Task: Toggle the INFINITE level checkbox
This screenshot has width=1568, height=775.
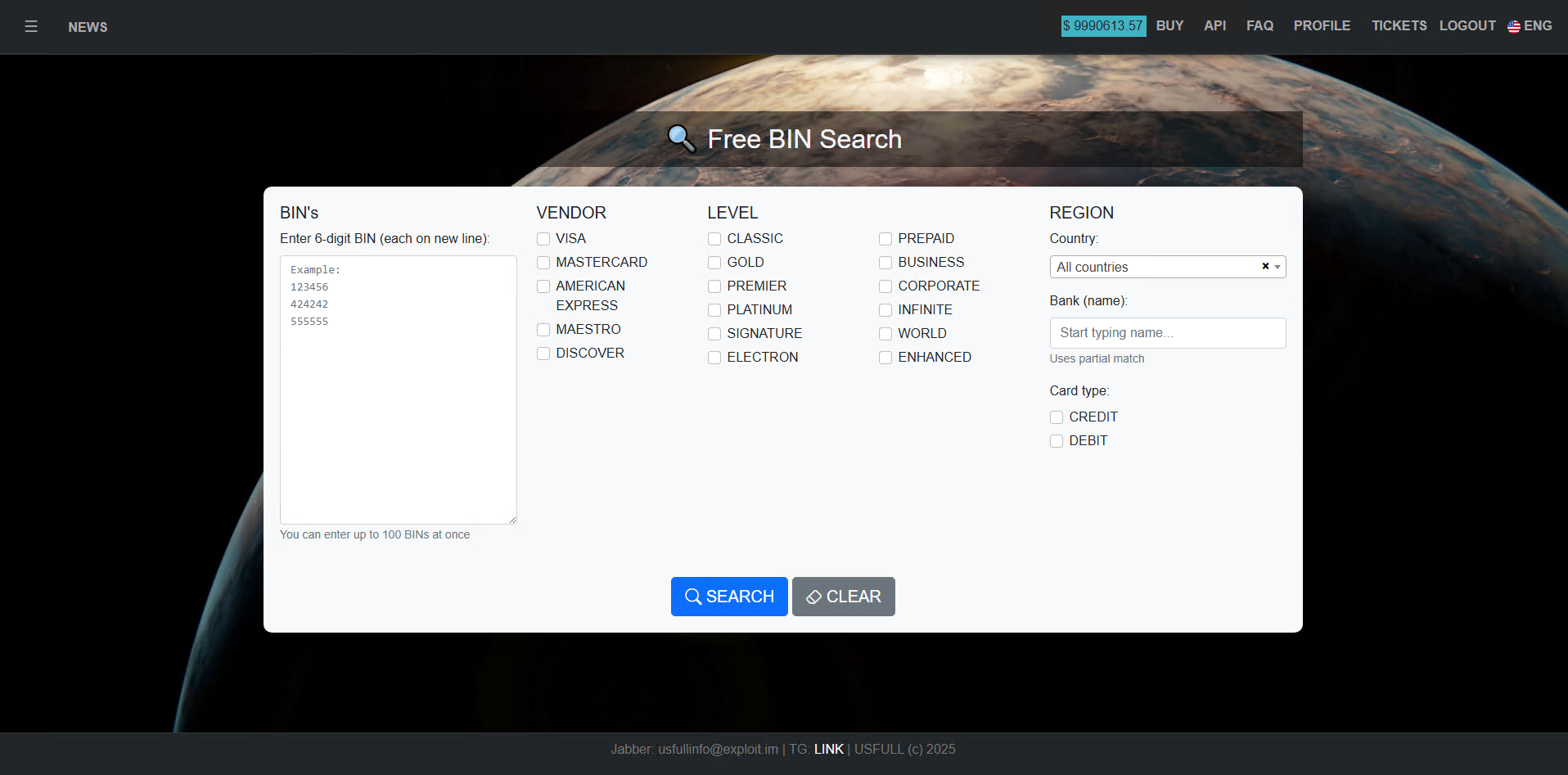Action: pos(885,310)
